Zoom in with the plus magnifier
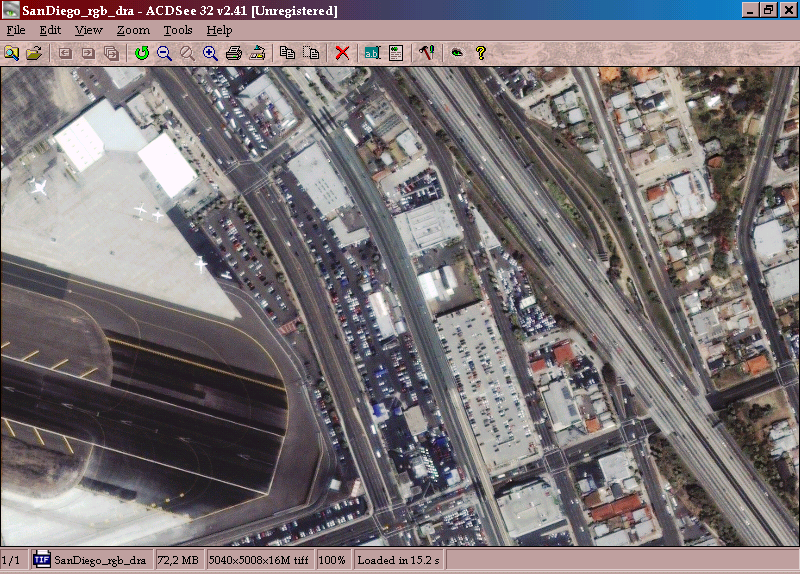Viewport: 800px width, 574px height. click(x=211, y=53)
